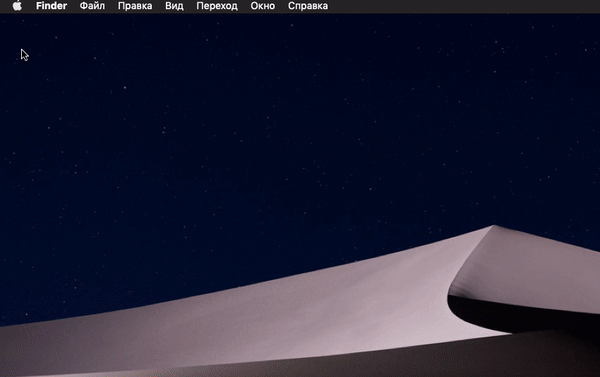Viewport: 600px width, 377px height.
Task: Open the Справка help menu
Action: (x=308, y=6)
